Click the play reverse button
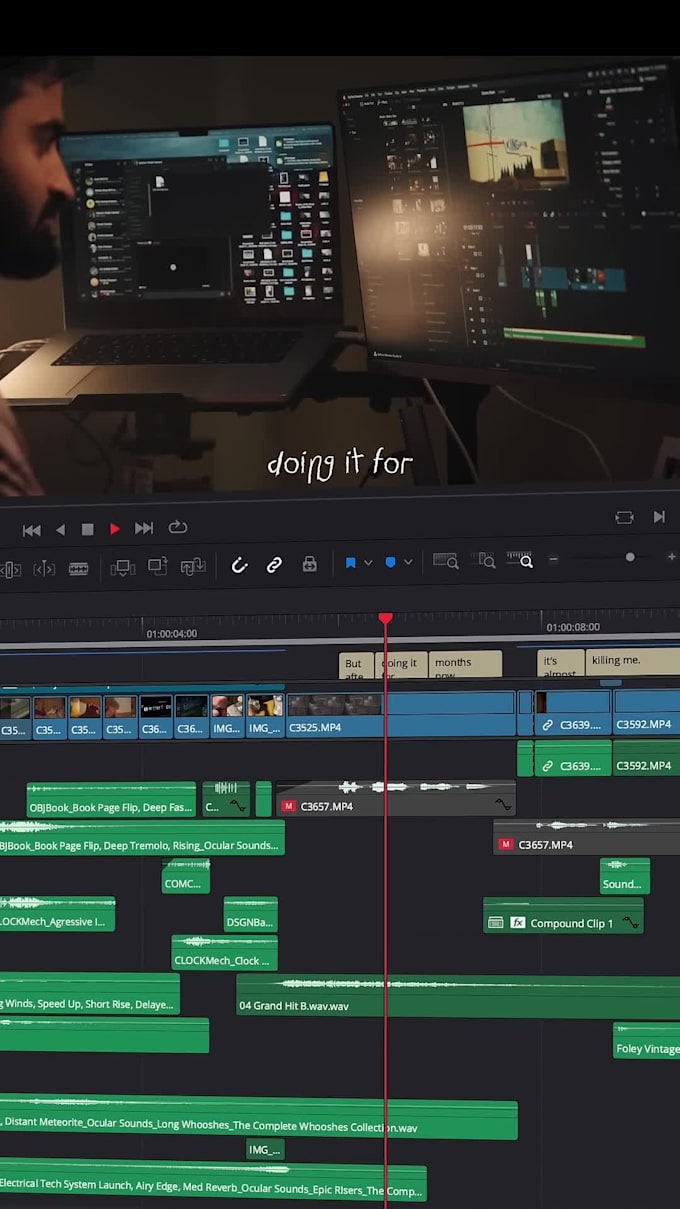680x1209 pixels. coord(60,529)
